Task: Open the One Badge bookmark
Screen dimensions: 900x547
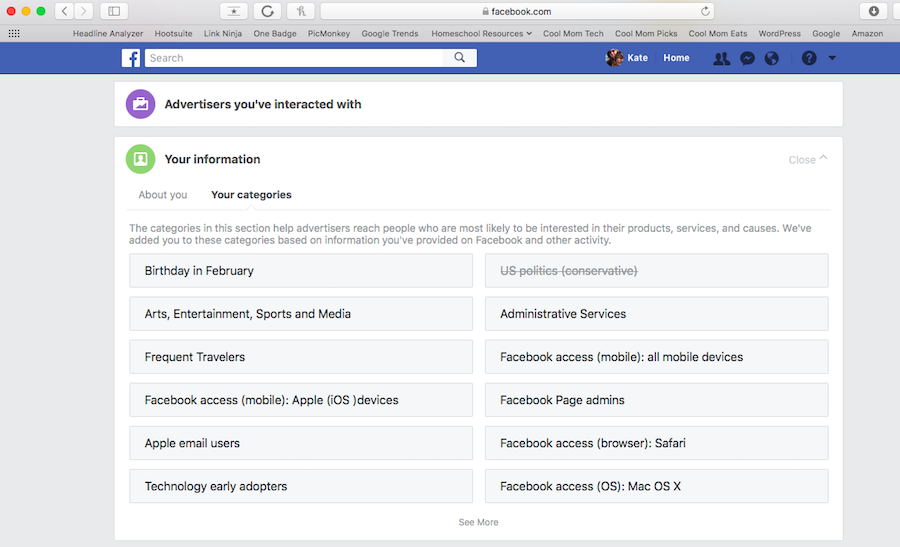Action: tap(275, 33)
